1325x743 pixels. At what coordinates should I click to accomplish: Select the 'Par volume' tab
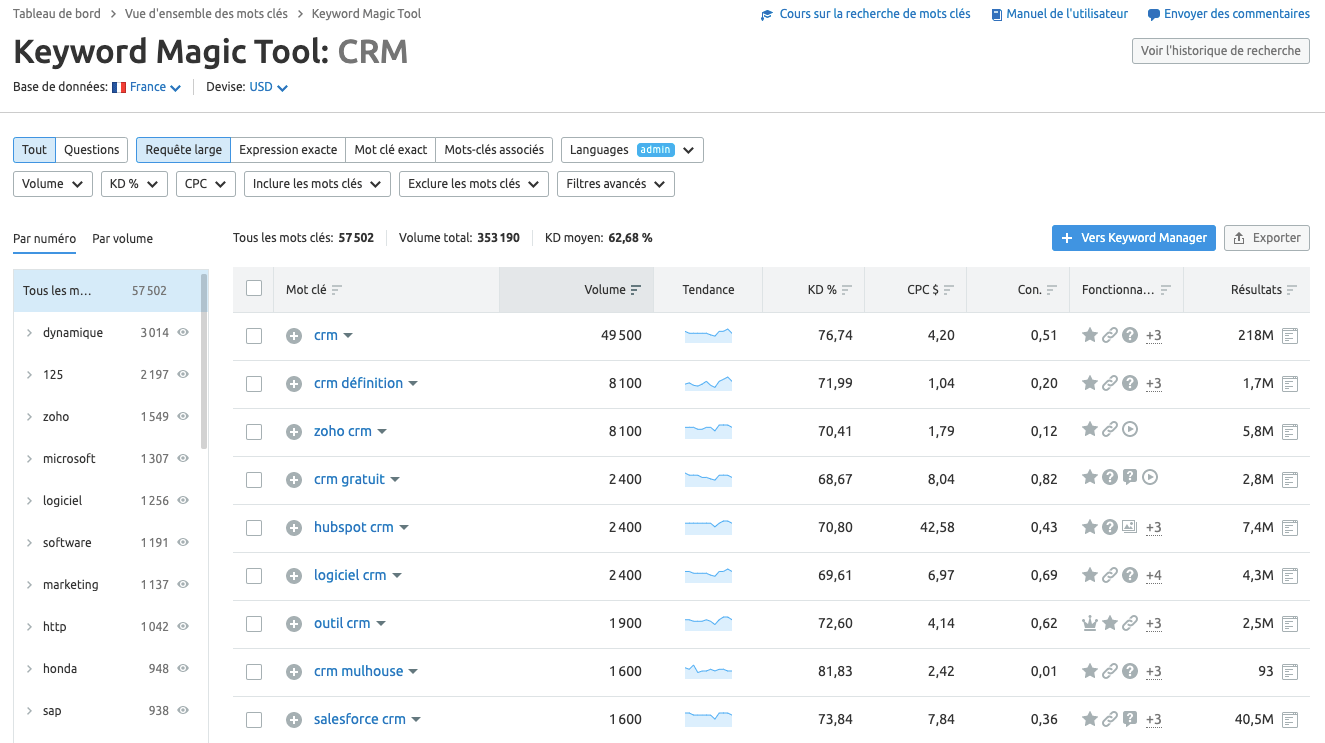point(122,239)
